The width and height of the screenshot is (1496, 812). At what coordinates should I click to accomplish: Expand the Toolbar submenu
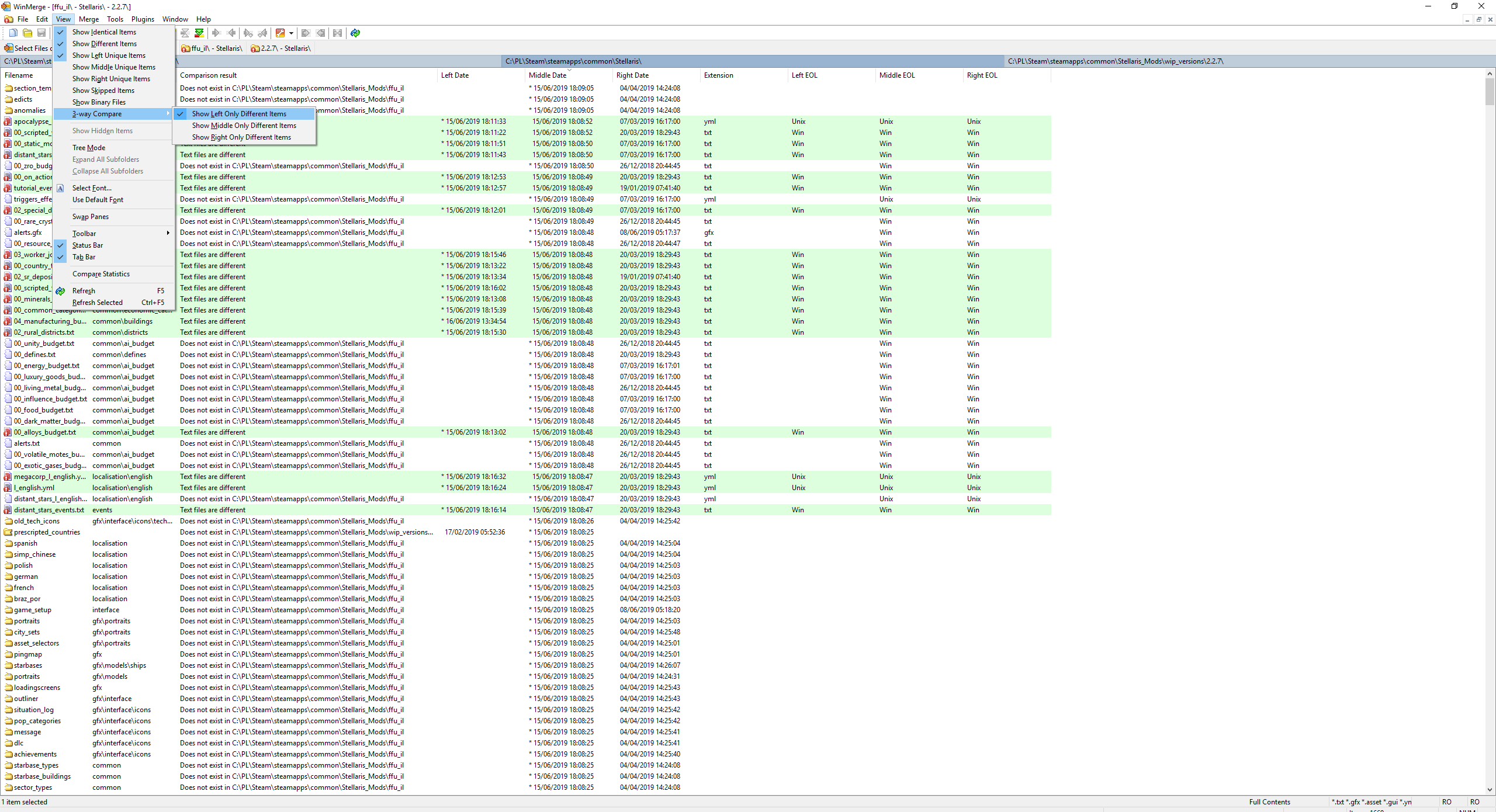[85, 233]
